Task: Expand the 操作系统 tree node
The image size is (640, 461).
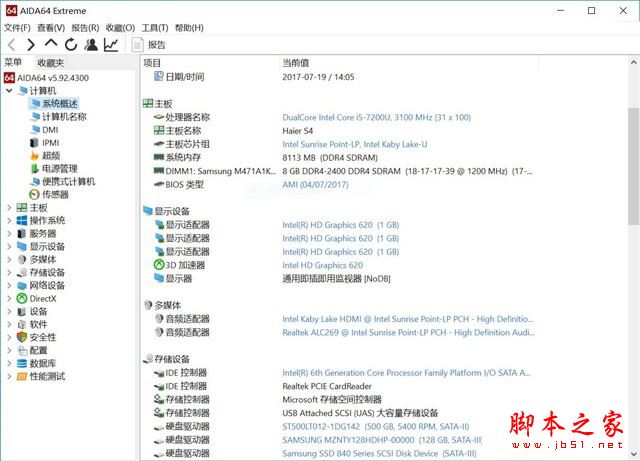Action: (x=9, y=220)
